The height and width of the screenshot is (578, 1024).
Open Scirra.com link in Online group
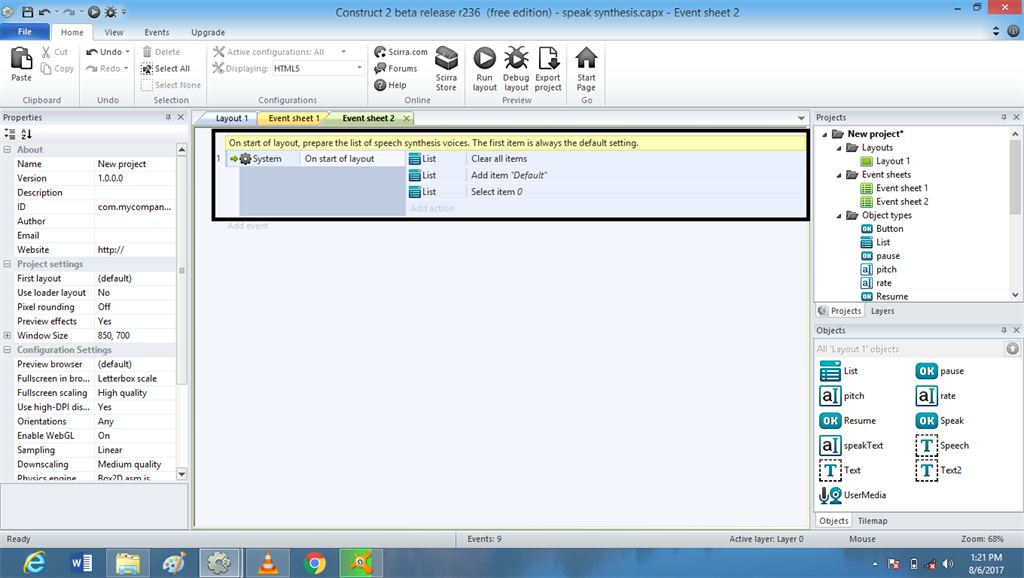401,52
